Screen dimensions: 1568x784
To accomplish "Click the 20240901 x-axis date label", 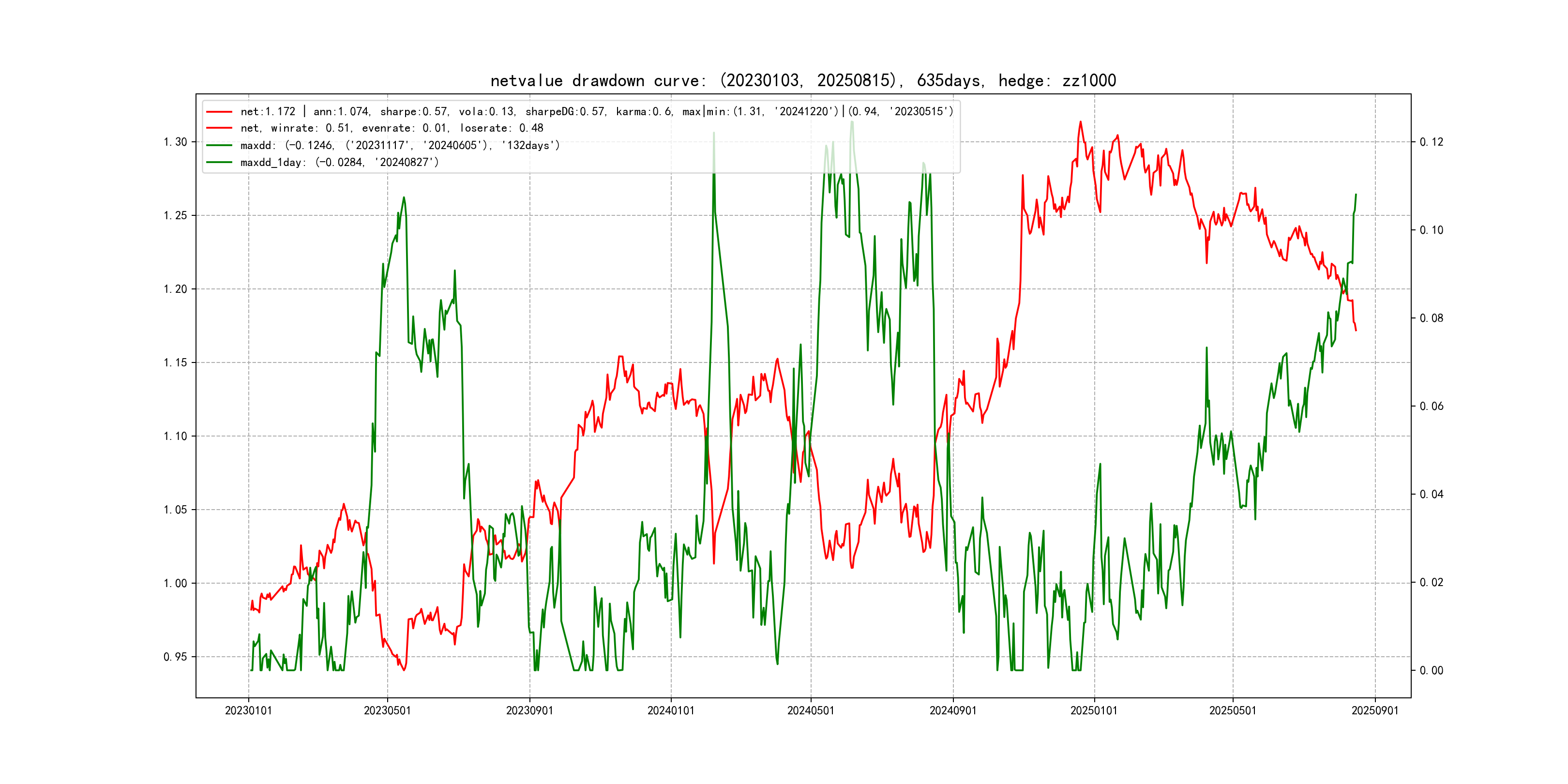I will tap(952, 711).
